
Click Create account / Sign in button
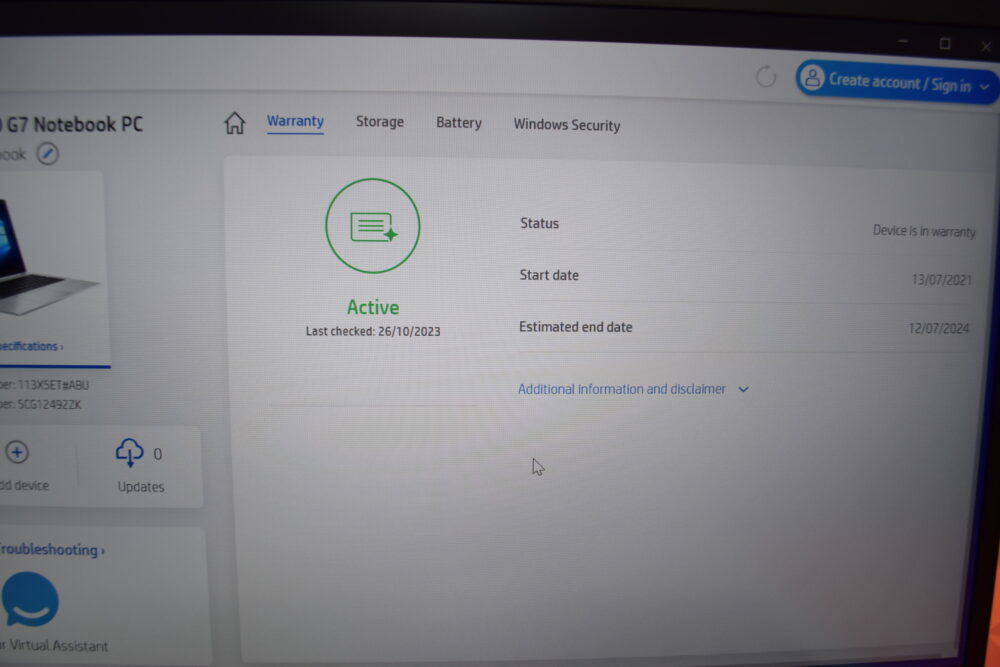[x=897, y=82]
